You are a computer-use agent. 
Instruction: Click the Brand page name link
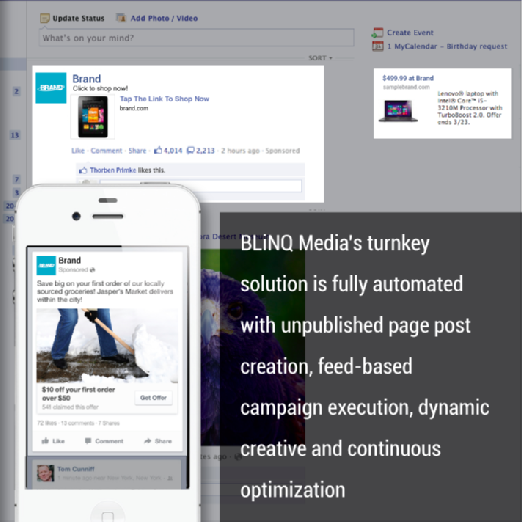pos(87,79)
